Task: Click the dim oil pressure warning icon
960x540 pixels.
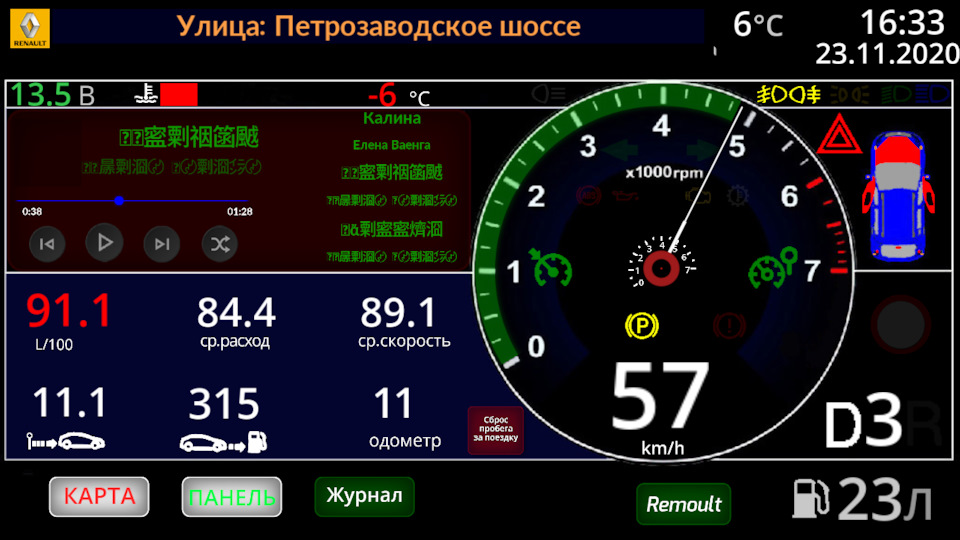Action: pos(626,196)
